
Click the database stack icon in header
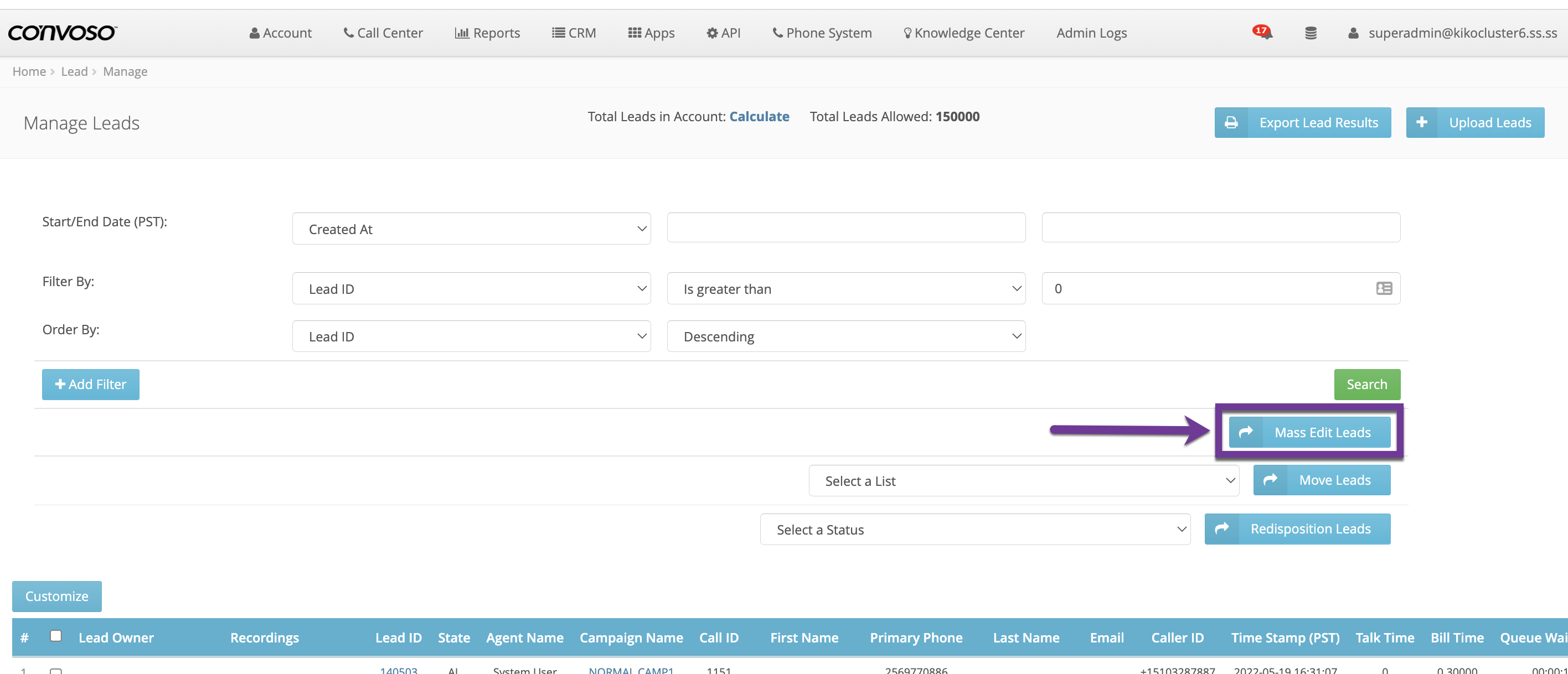click(x=1311, y=33)
